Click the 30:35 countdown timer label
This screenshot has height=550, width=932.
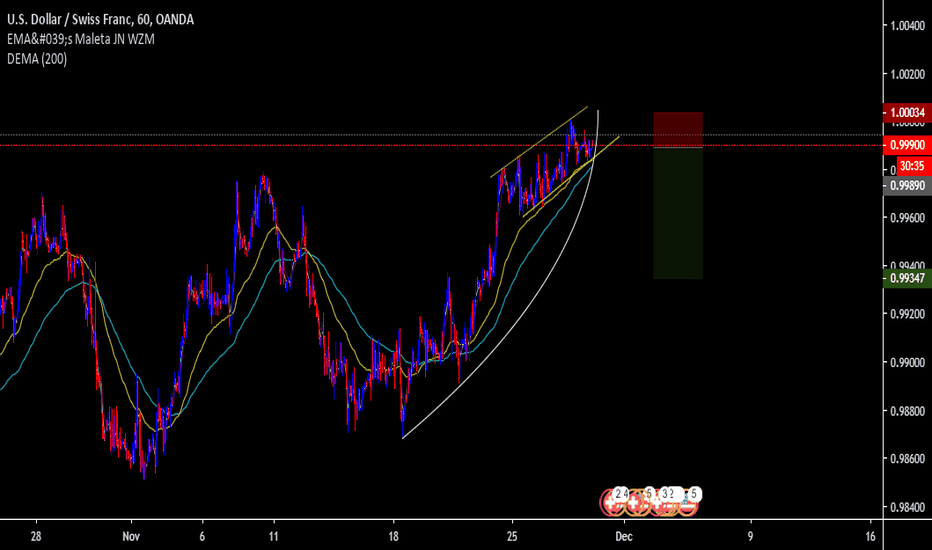pos(910,166)
